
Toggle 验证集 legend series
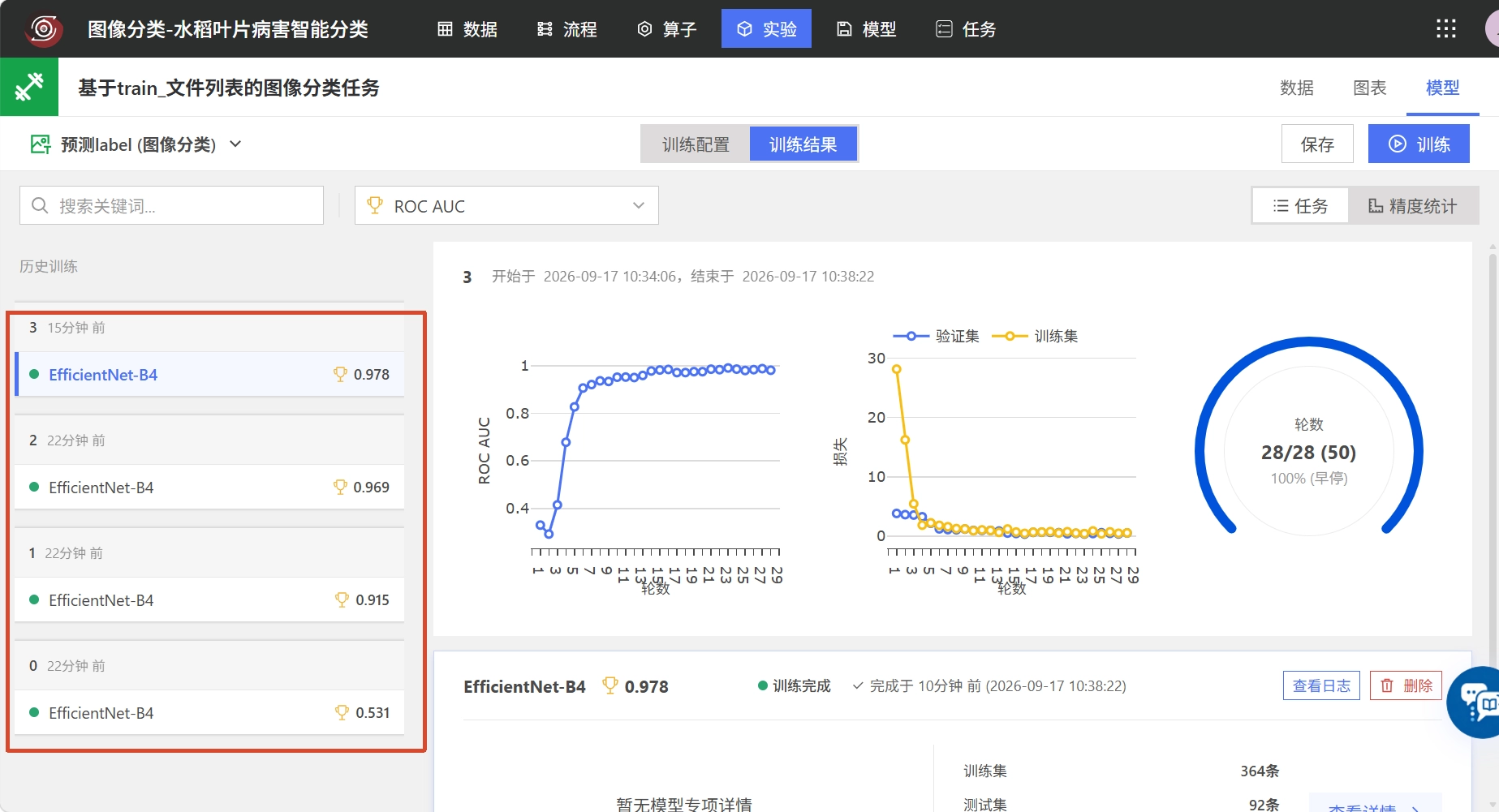point(937,336)
